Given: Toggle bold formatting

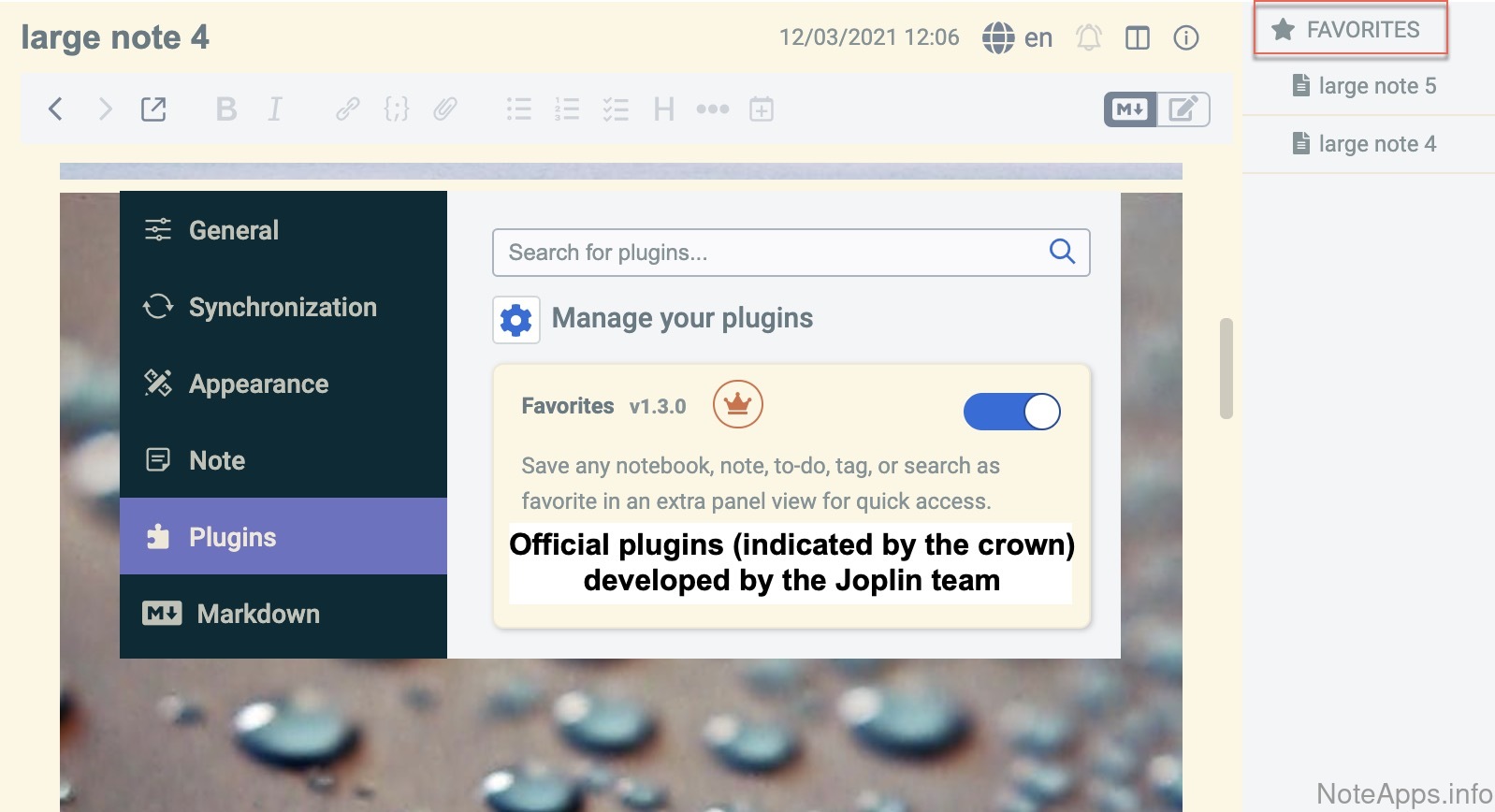Looking at the screenshot, I should (225, 109).
